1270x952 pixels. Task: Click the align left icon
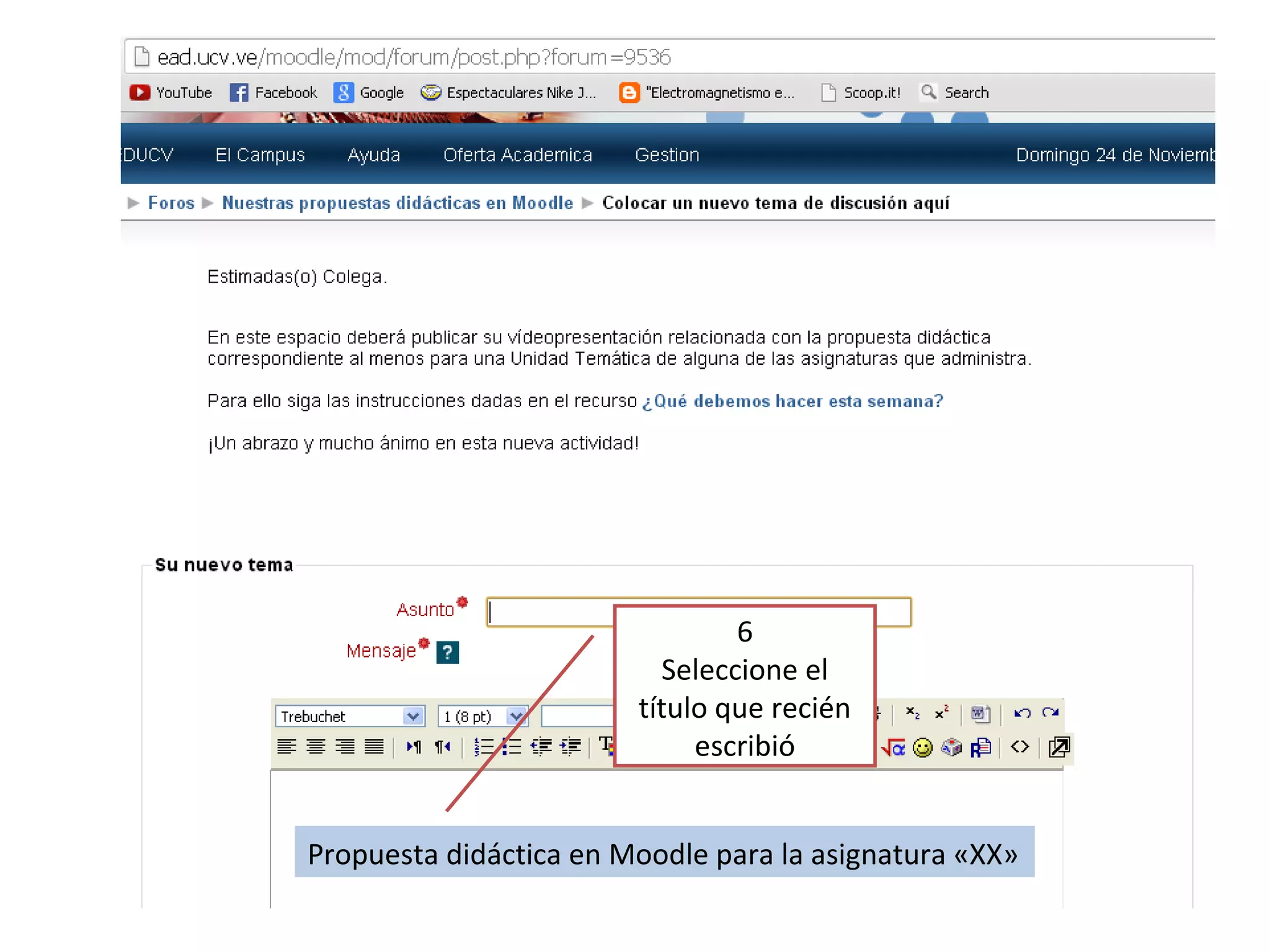286,747
